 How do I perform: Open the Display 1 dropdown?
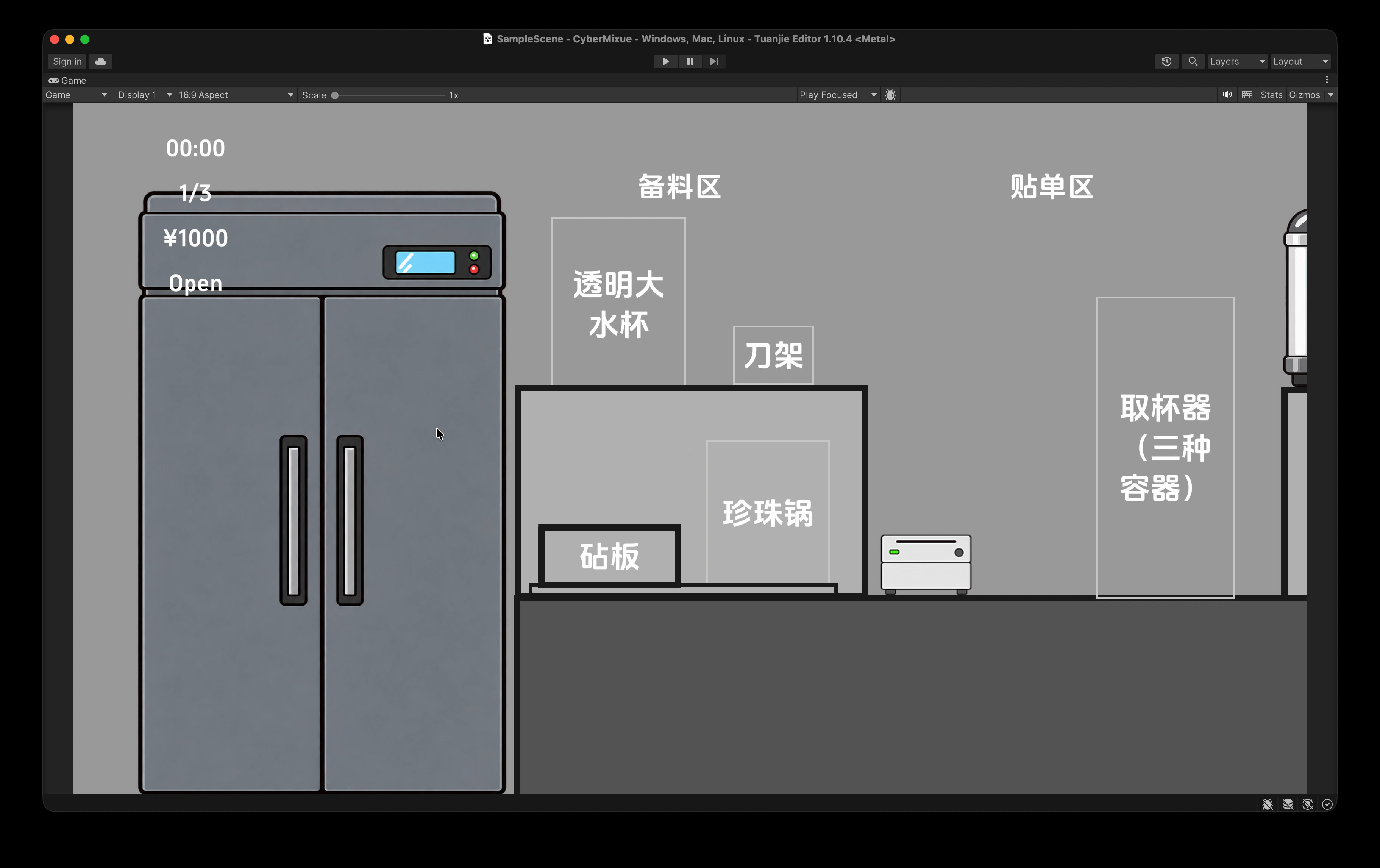pyautogui.click(x=144, y=95)
